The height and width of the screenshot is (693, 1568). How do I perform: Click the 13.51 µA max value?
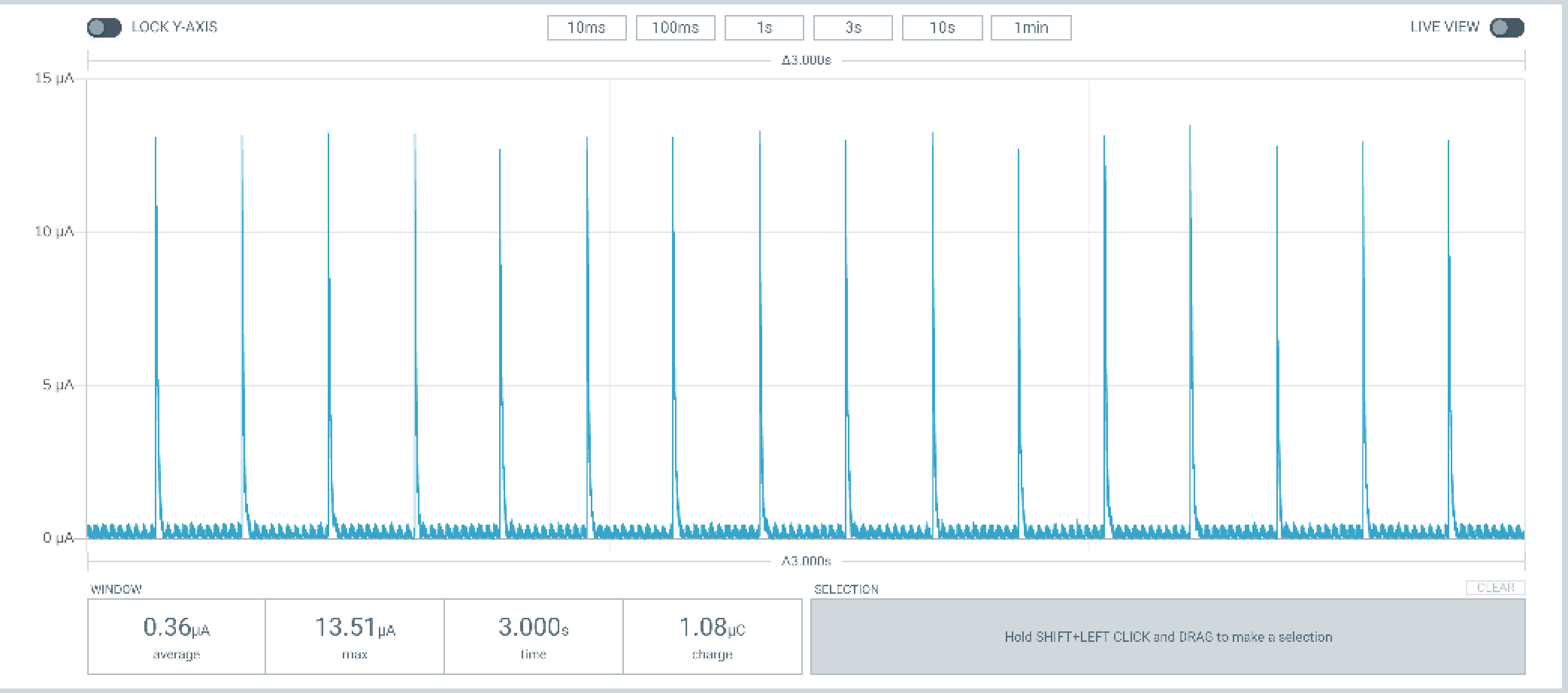(355, 627)
